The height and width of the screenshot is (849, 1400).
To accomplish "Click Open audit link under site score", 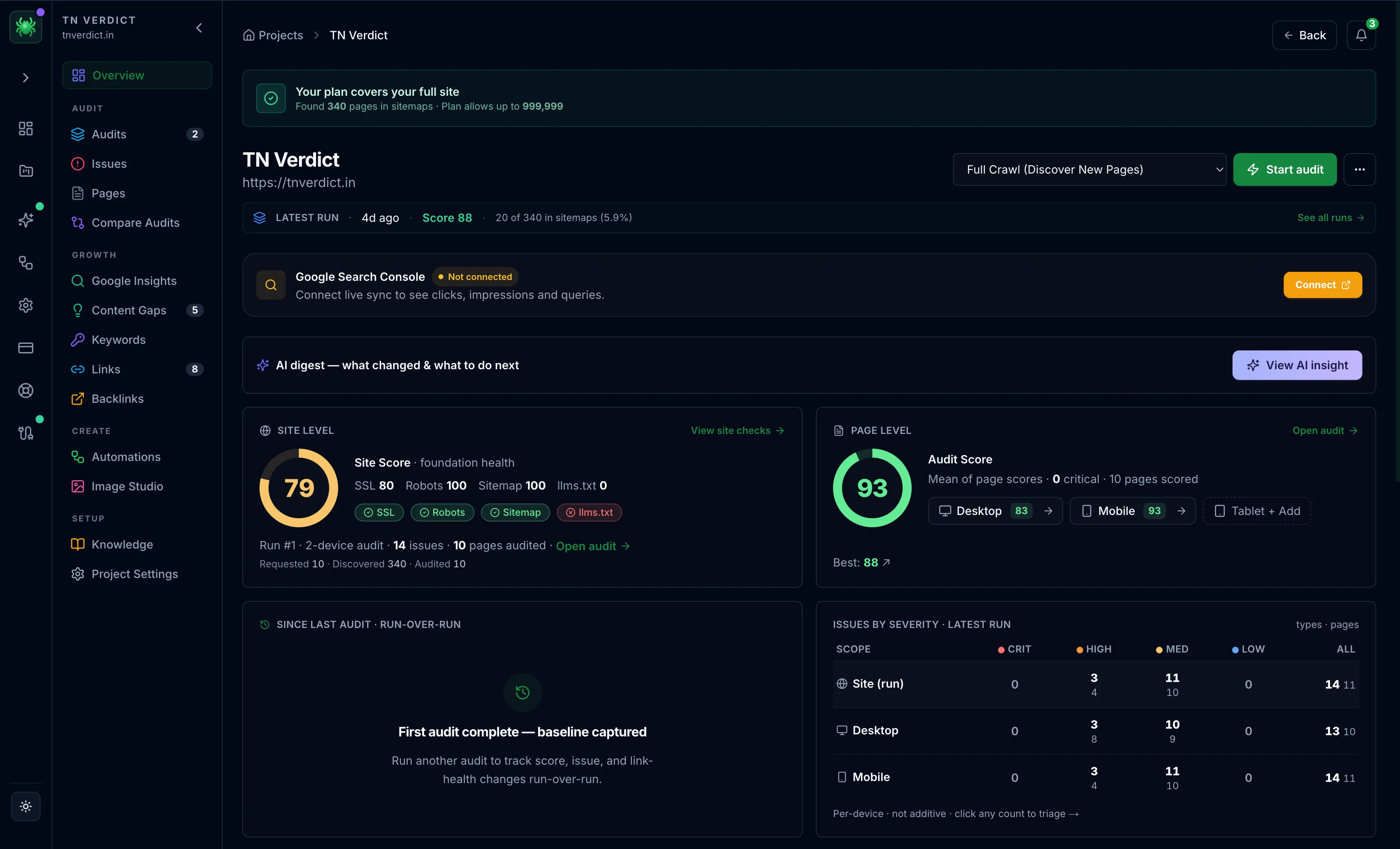I will click(593, 546).
